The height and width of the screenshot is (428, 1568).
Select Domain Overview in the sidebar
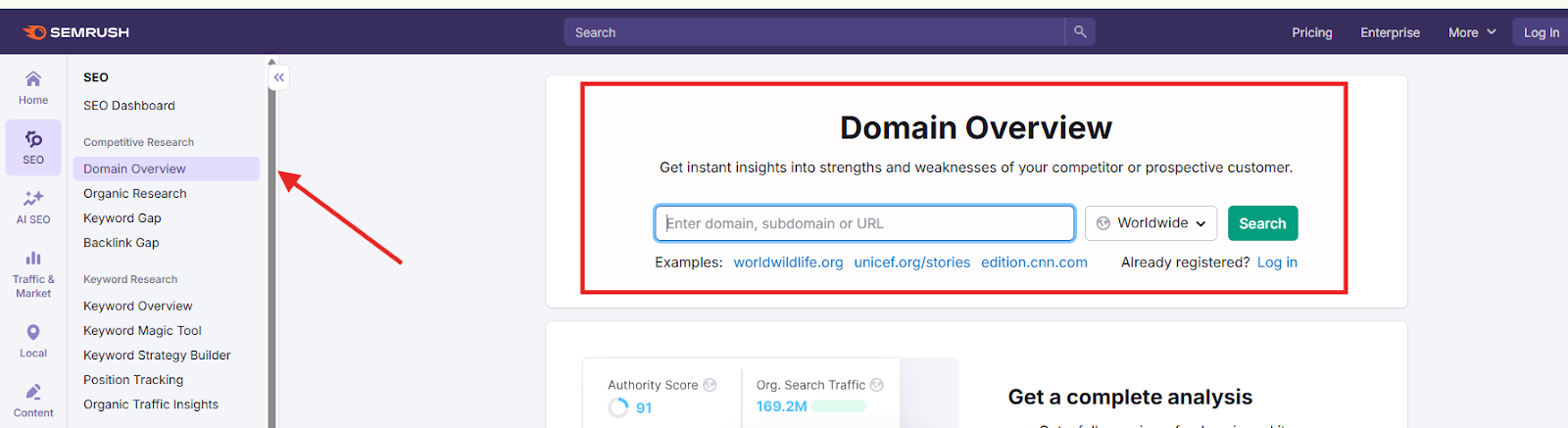point(134,168)
